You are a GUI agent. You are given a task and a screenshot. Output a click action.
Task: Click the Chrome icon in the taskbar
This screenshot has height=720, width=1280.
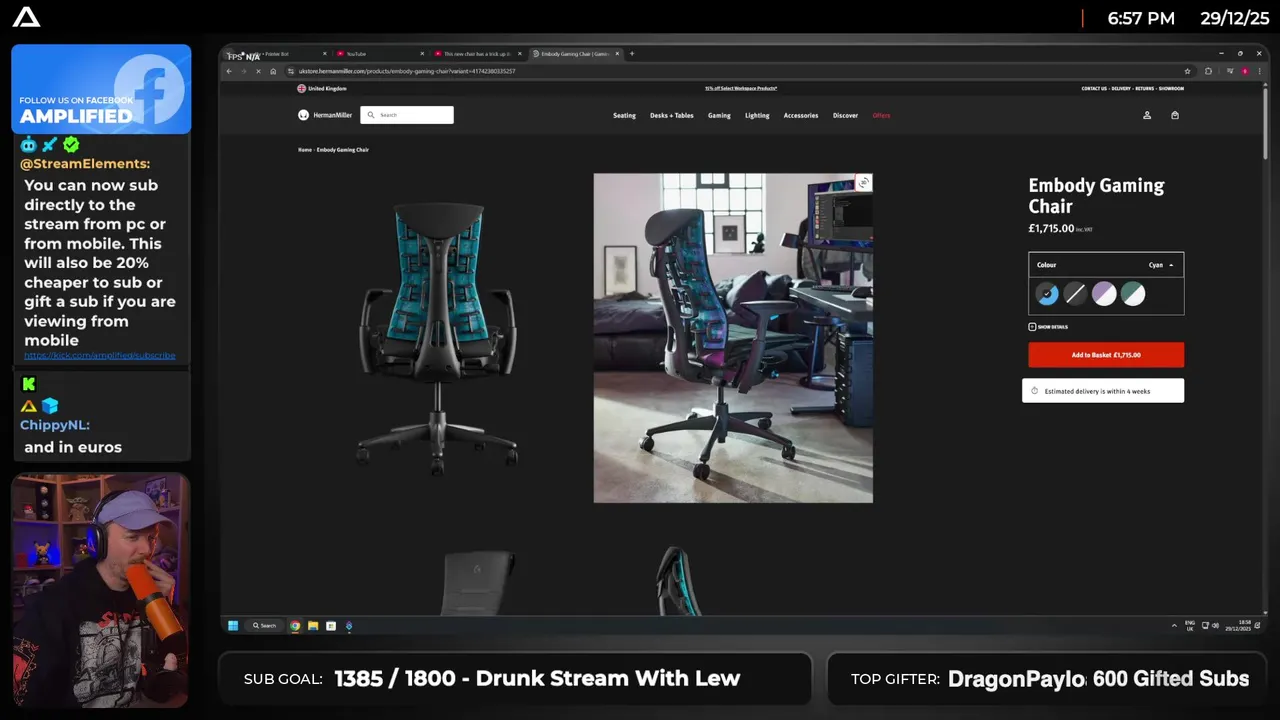(295, 626)
